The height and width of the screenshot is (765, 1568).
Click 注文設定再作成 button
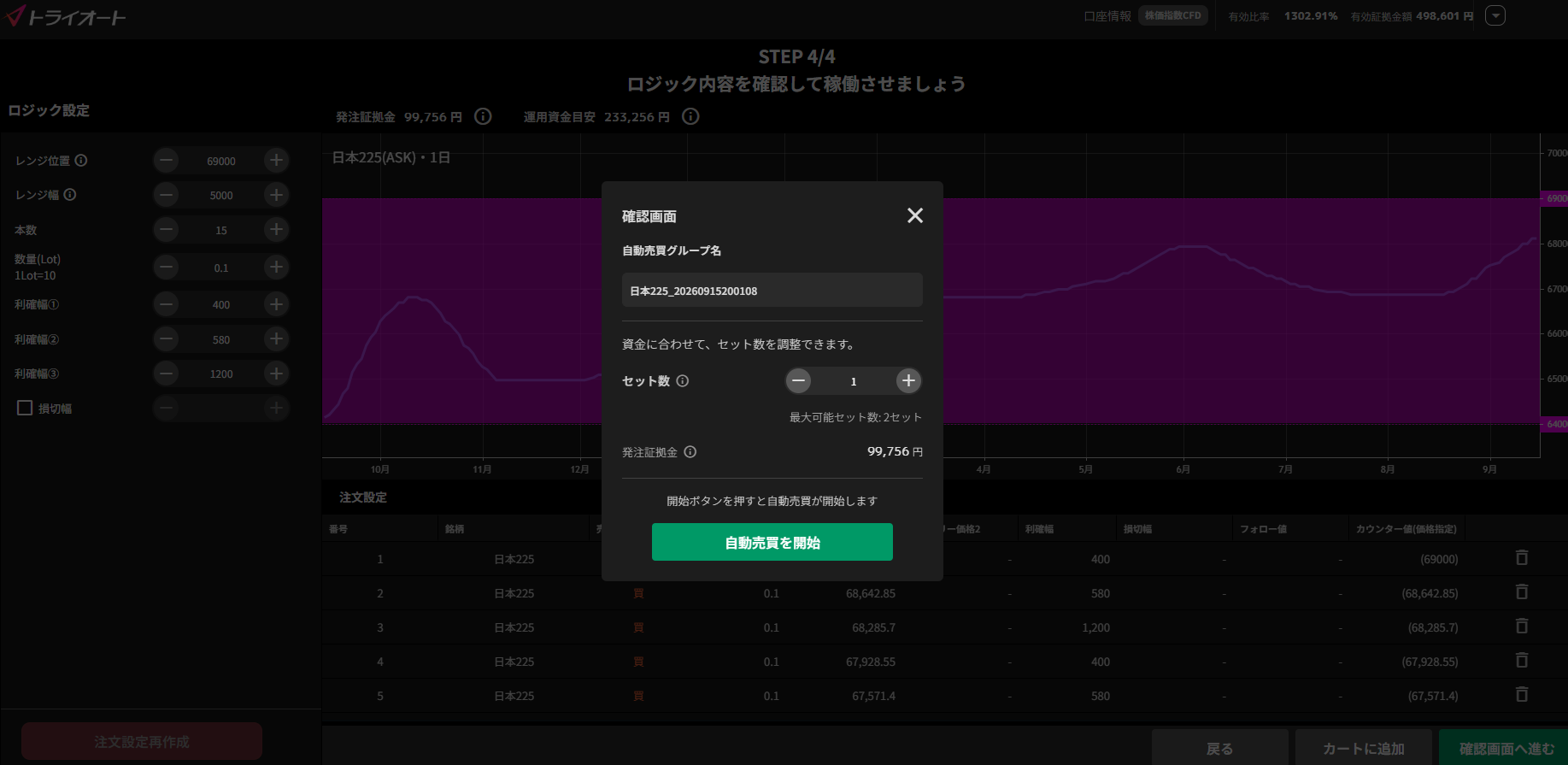(x=142, y=741)
